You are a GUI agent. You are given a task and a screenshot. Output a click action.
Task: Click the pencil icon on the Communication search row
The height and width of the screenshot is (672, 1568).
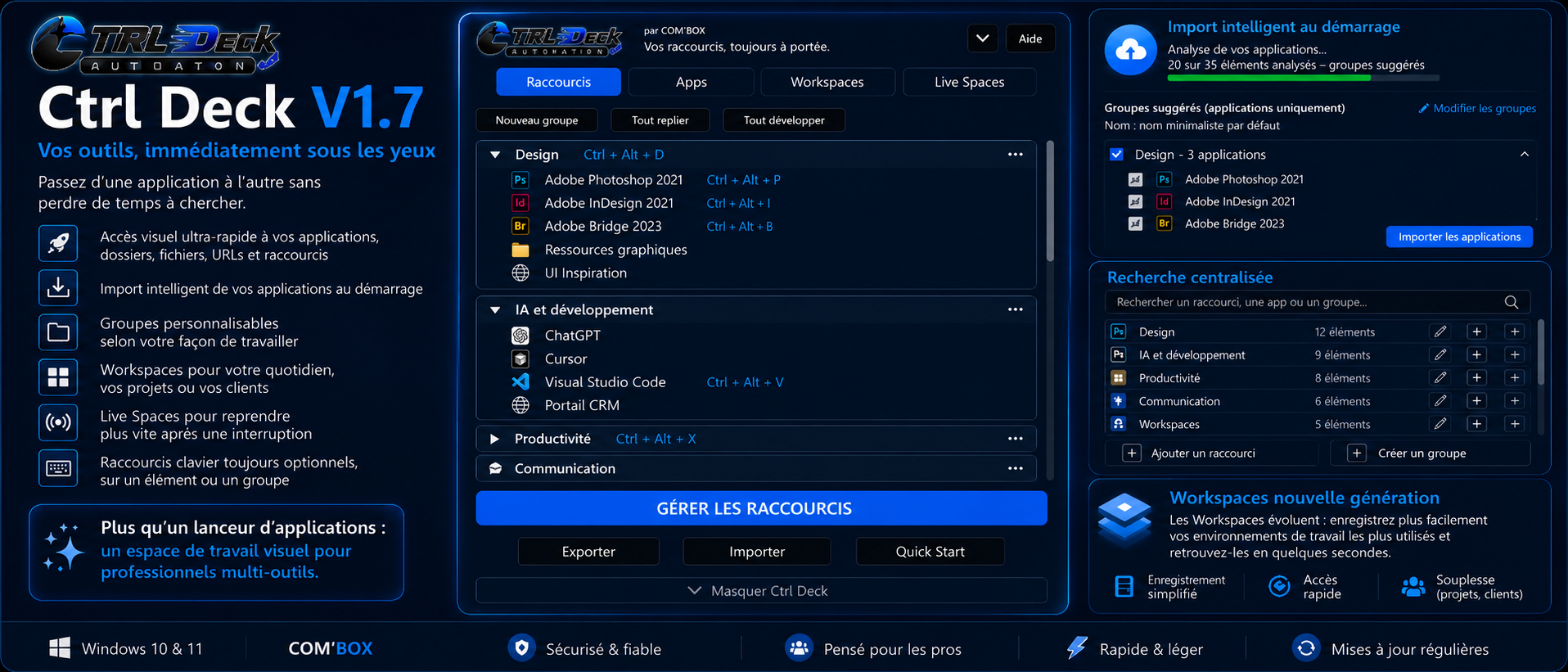1440,400
